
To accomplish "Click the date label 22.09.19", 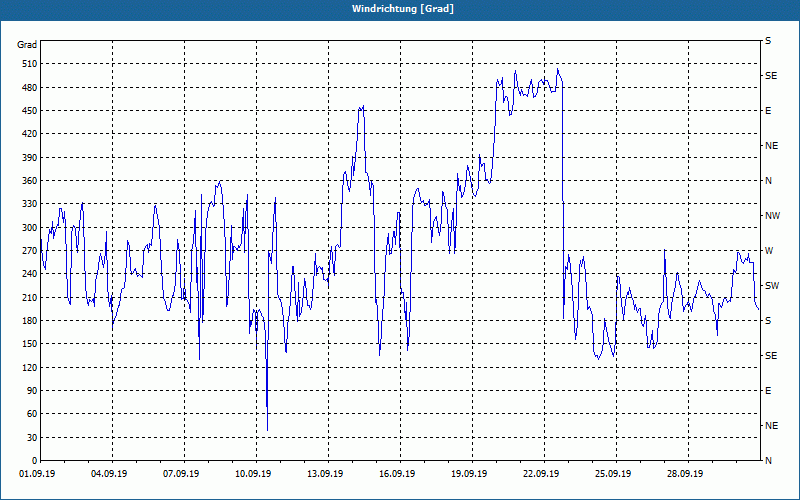I will pyautogui.click(x=541, y=474).
